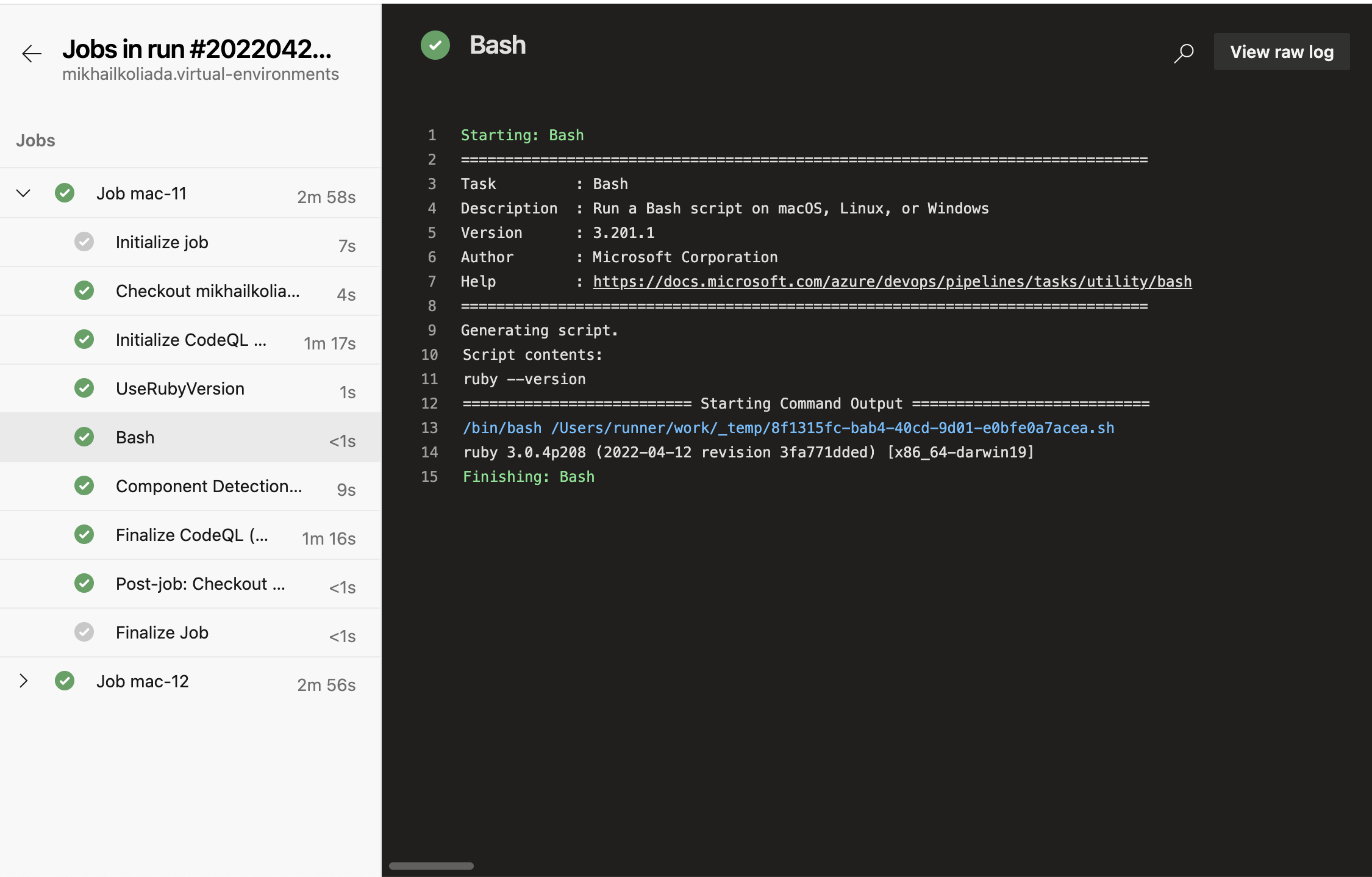Click the gray check icon beside Finalize Job

point(84,632)
